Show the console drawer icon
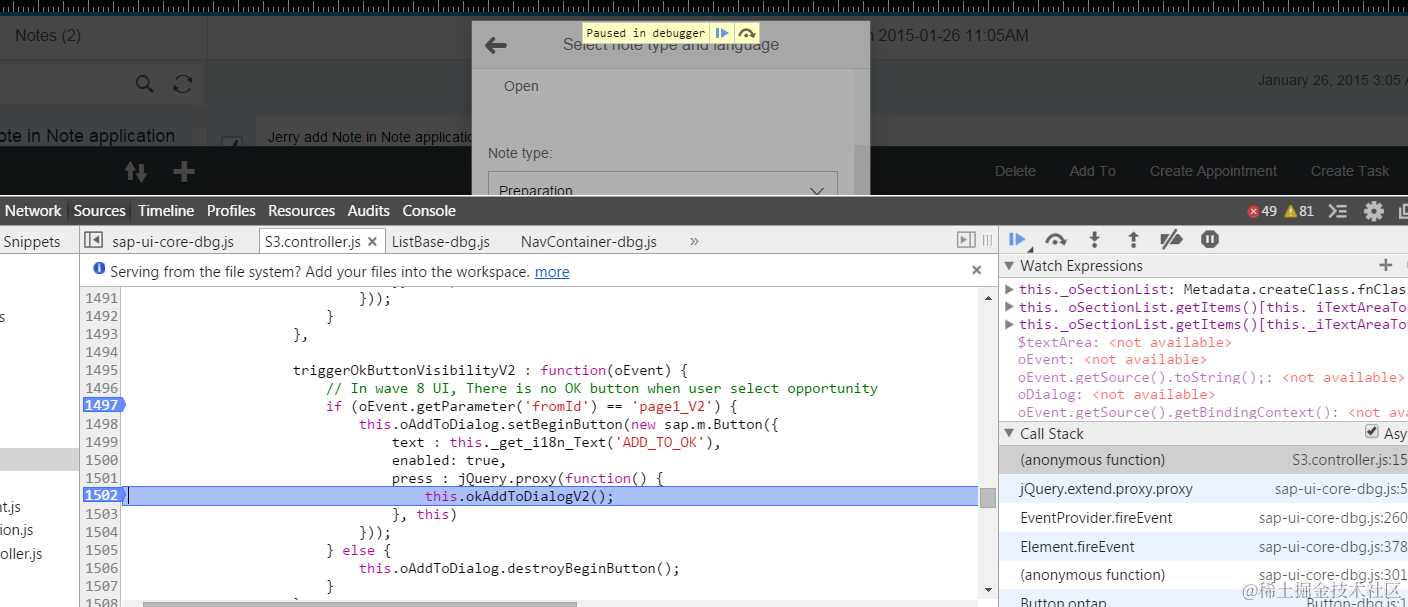Image resolution: width=1408 pixels, height=607 pixels. click(x=1338, y=211)
